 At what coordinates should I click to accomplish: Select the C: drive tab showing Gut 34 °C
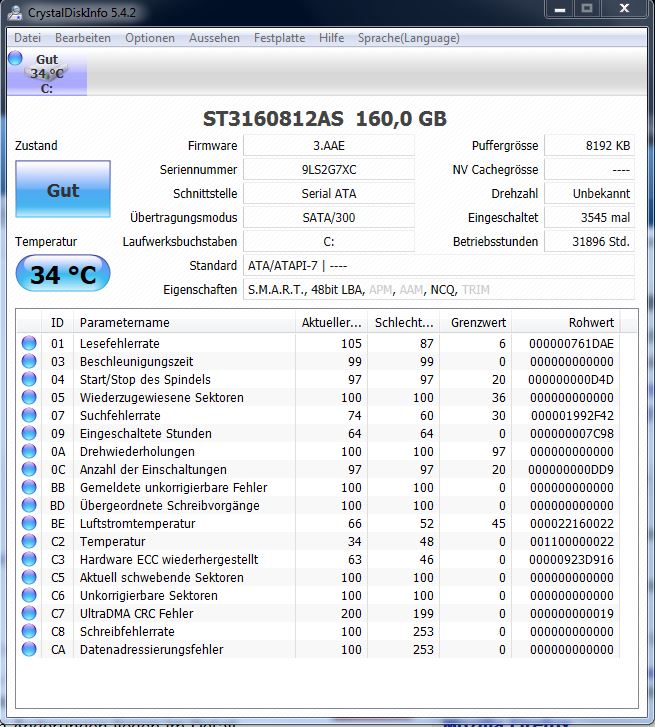point(47,73)
